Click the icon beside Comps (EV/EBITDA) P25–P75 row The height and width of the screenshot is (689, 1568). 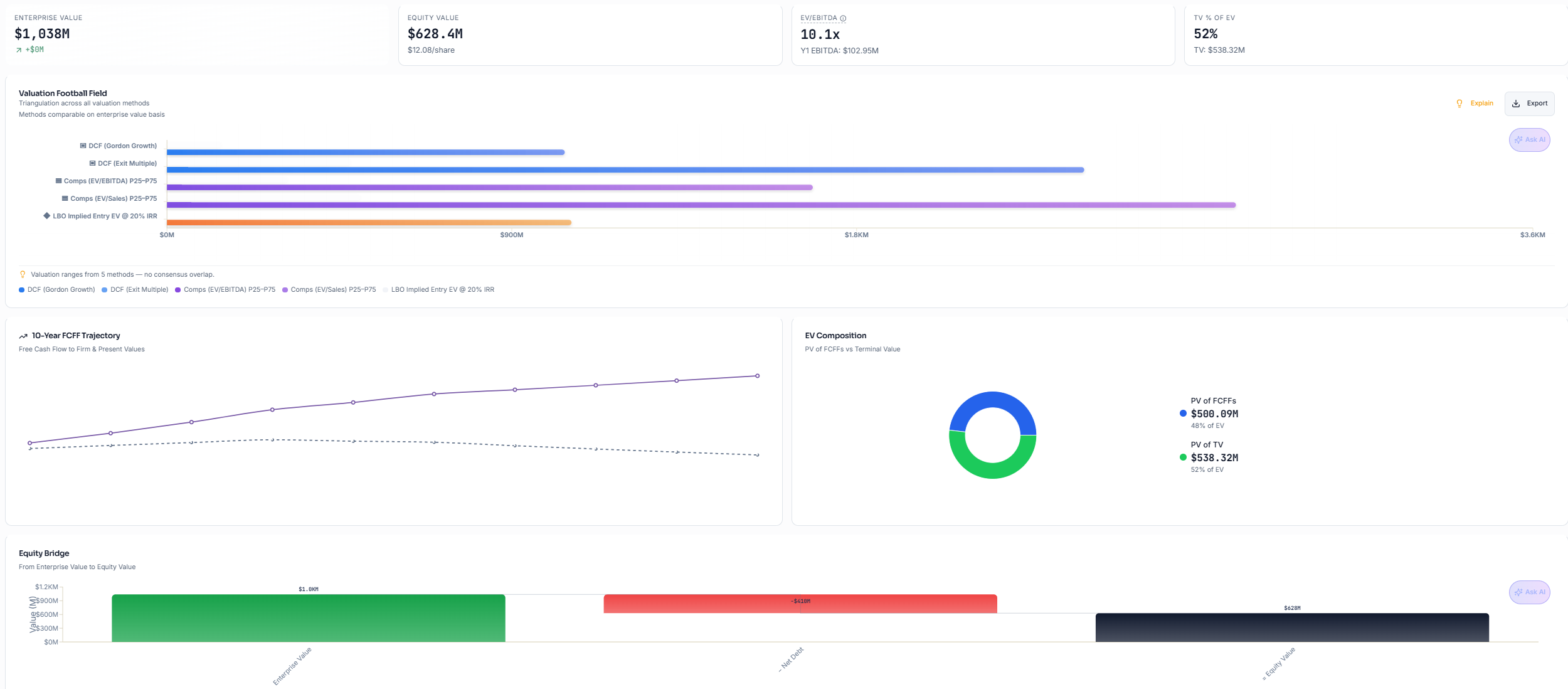coord(58,181)
